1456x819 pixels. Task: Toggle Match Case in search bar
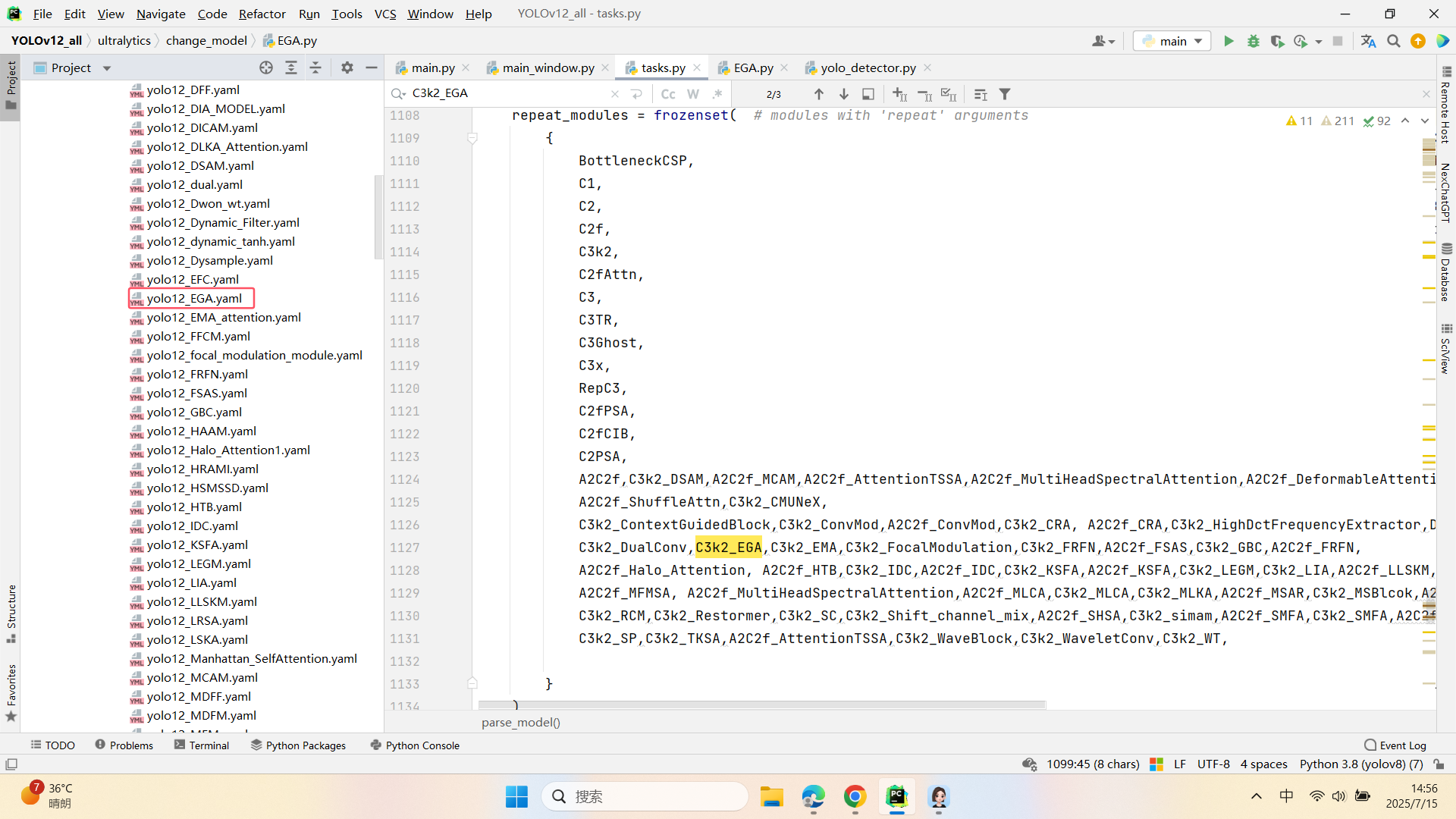tap(667, 94)
